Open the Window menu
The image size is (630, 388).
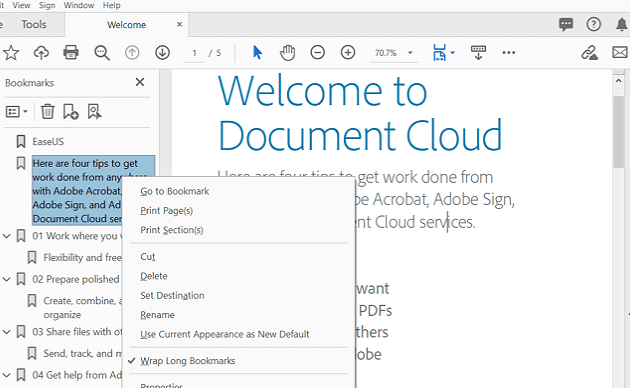coord(79,5)
